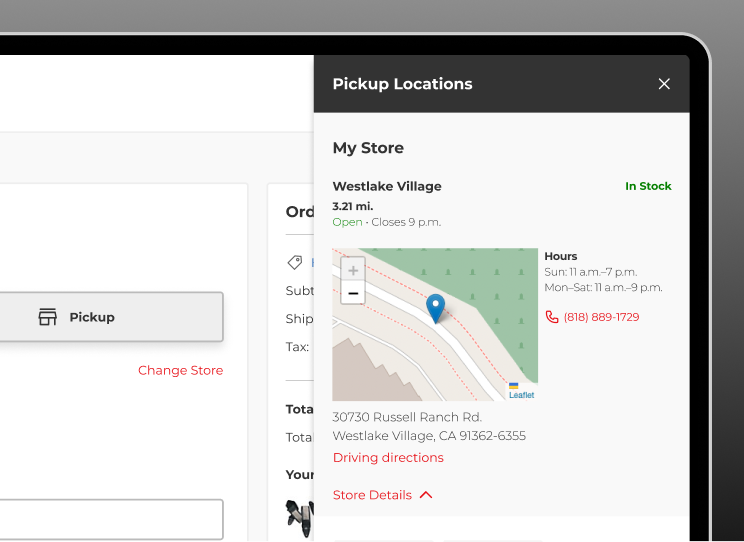Click the Store Details label
744x542 pixels.
pos(372,495)
